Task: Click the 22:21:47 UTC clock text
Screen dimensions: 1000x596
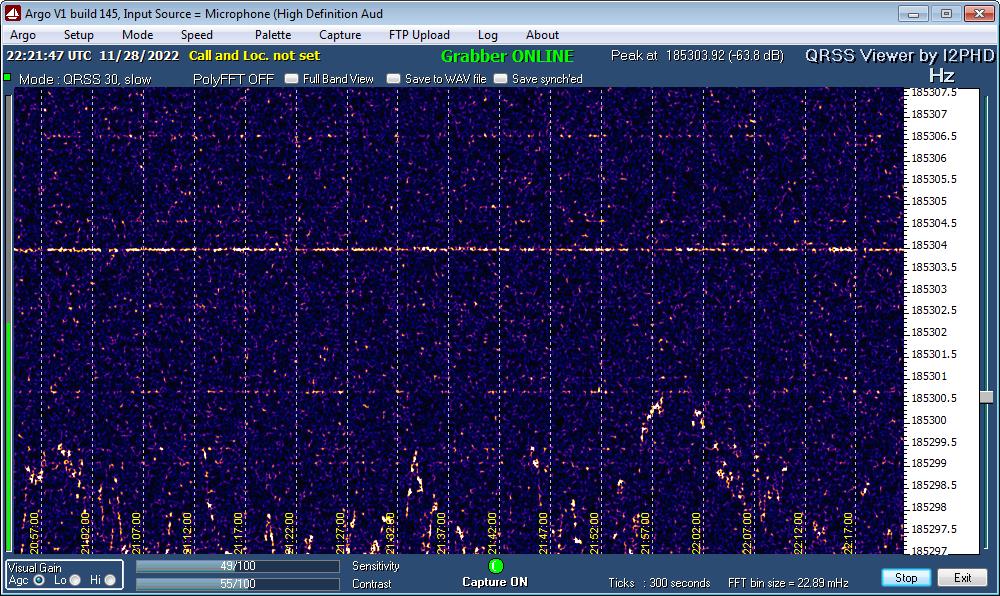Action: coord(49,55)
